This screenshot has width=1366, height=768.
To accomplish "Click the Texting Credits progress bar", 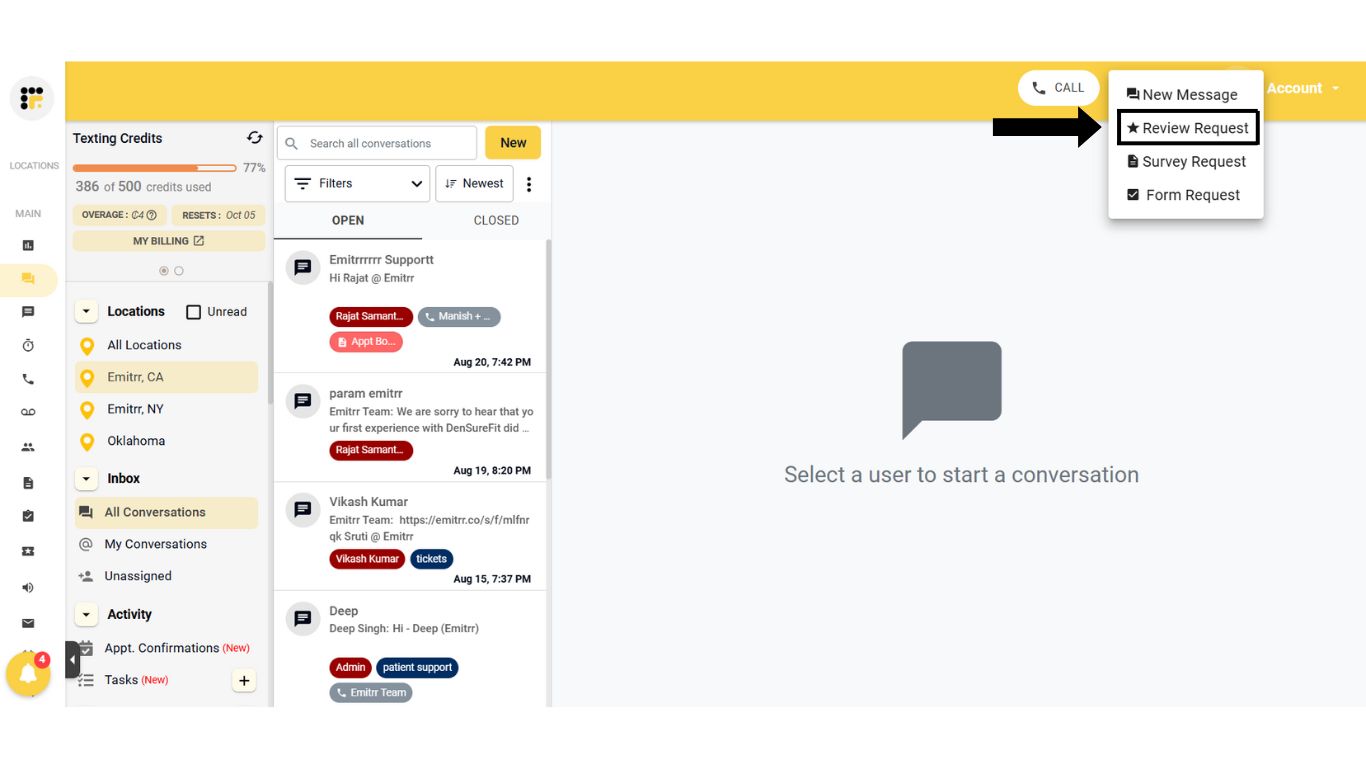I will 153,168.
